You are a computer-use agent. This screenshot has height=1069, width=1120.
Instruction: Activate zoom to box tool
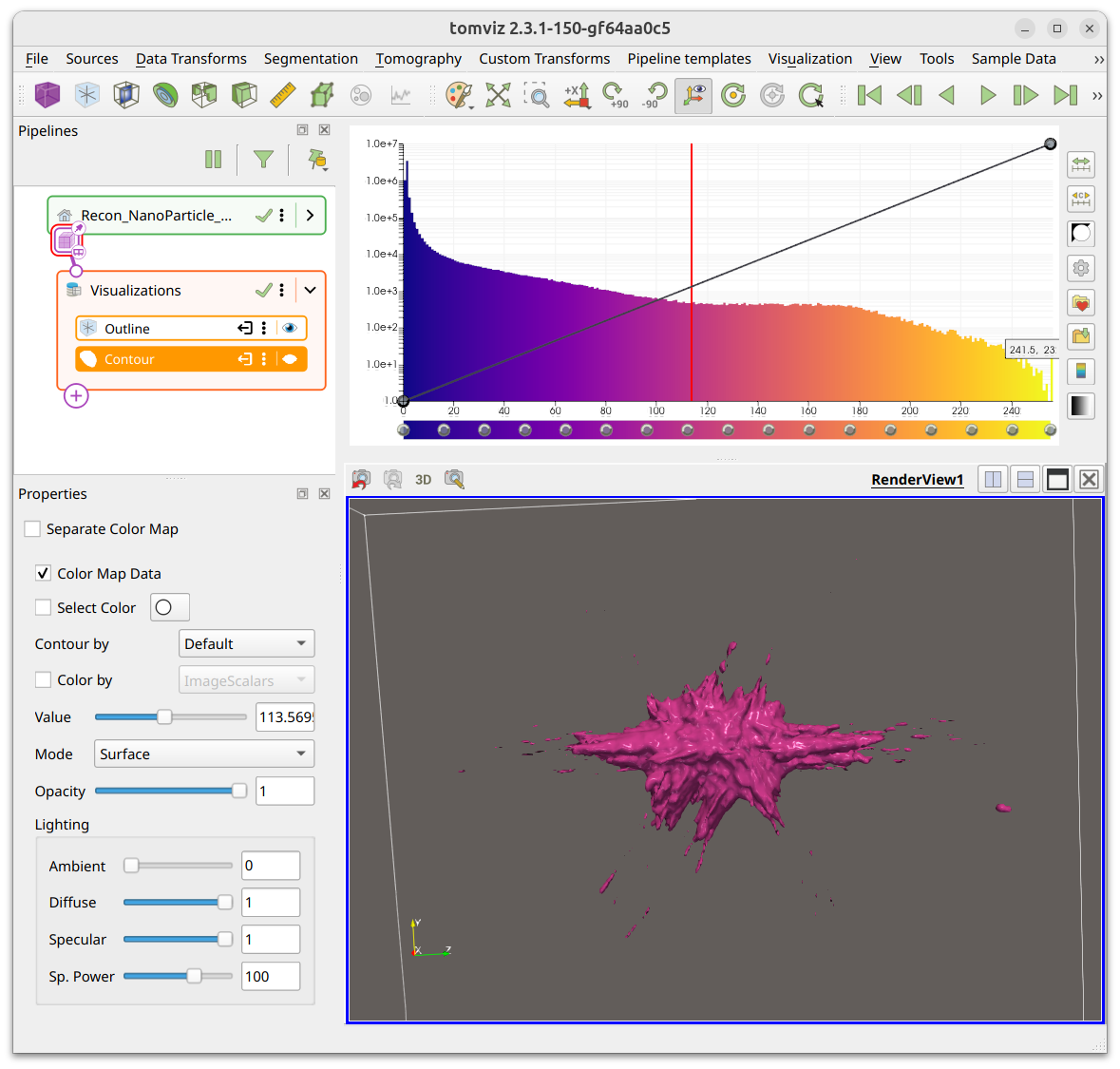[537, 94]
